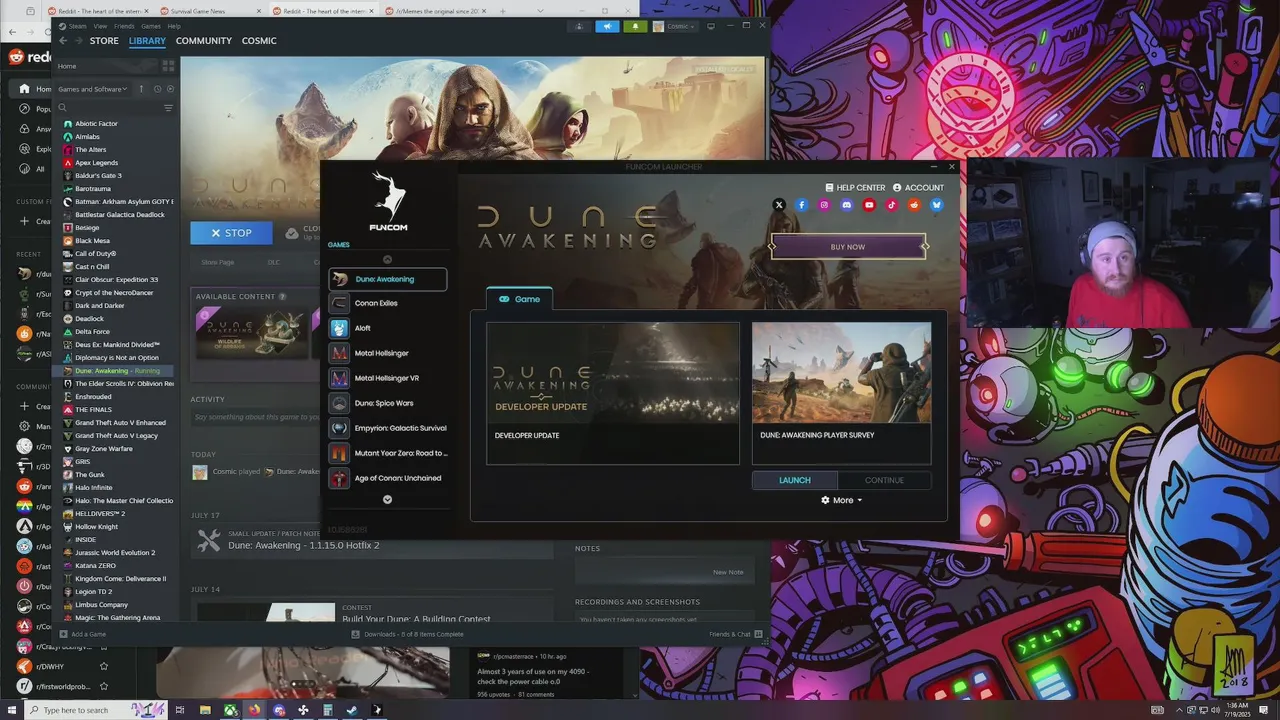Click Add a Game in Steam
Viewport: 1280px width, 720px height.
[83, 634]
